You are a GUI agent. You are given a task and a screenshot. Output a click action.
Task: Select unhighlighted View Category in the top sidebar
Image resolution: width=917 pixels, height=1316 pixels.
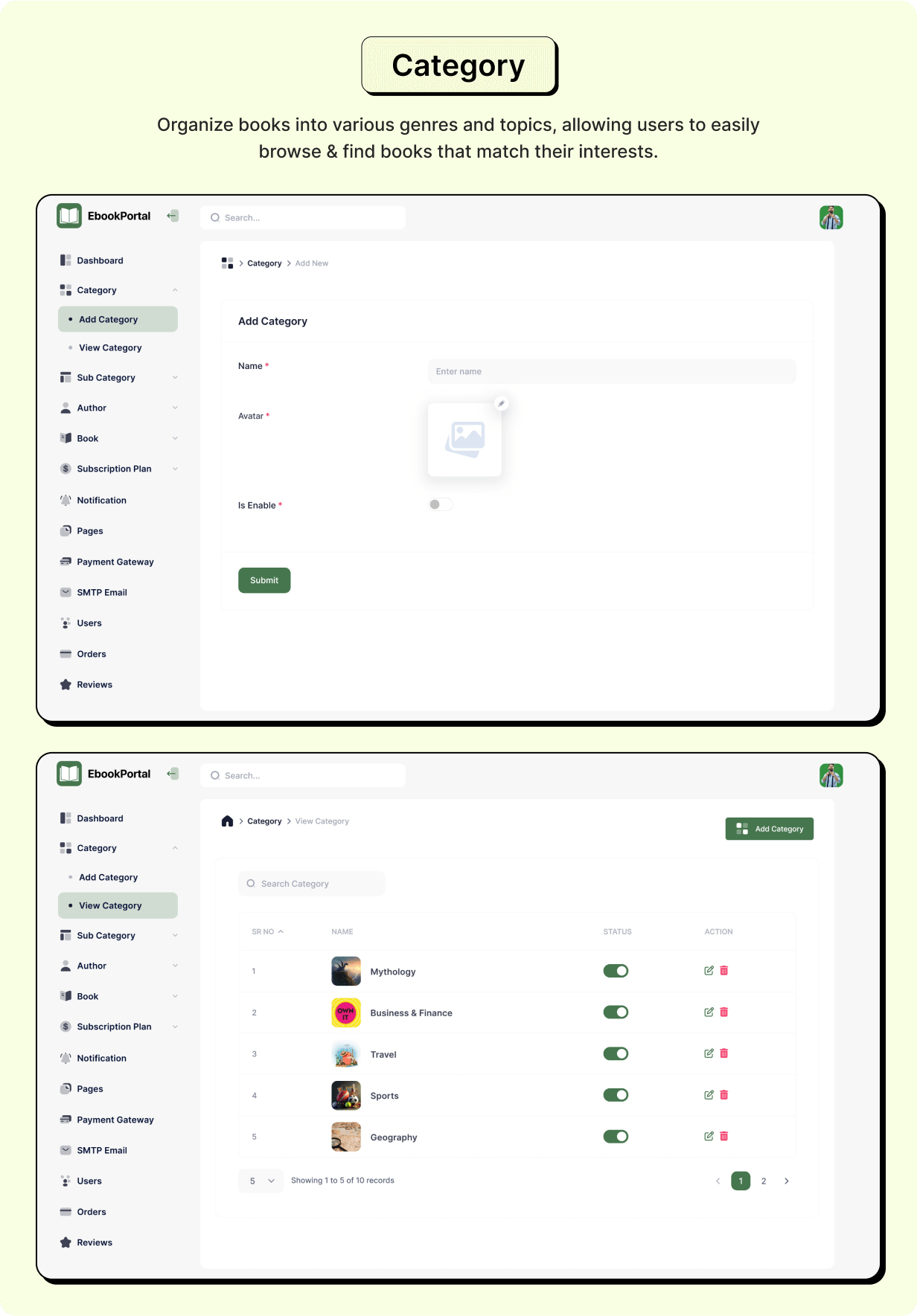[x=110, y=348]
